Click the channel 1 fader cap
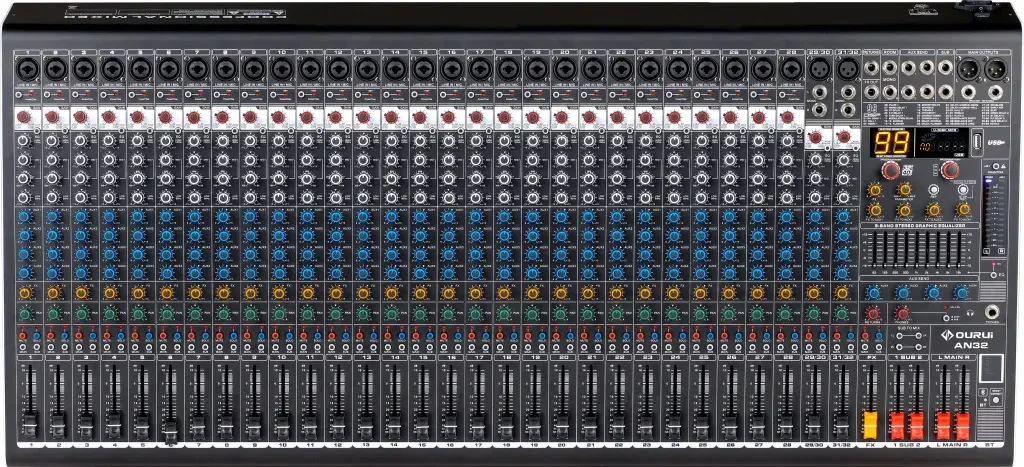The height and width of the screenshot is (467, 1024). pyautogui.click(x=29, y=427)
